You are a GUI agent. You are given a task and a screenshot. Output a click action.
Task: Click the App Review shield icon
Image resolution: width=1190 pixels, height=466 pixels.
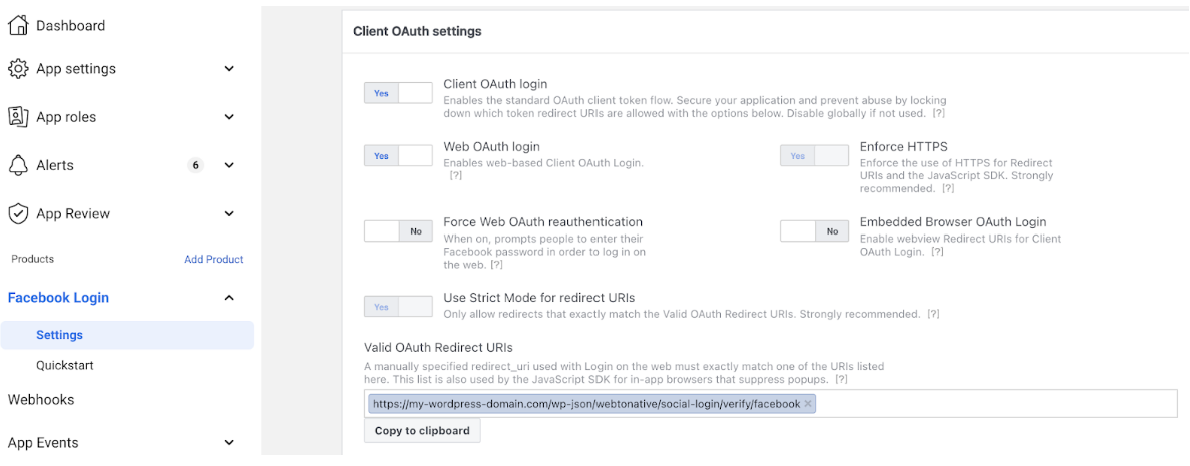(x=18, y=213)
